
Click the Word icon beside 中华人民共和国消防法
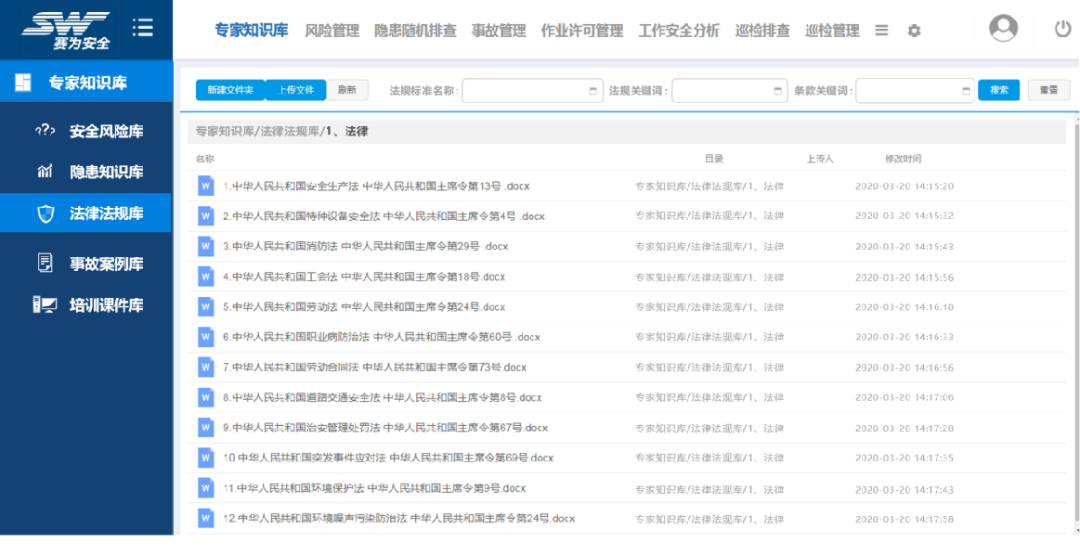[206, 246]
